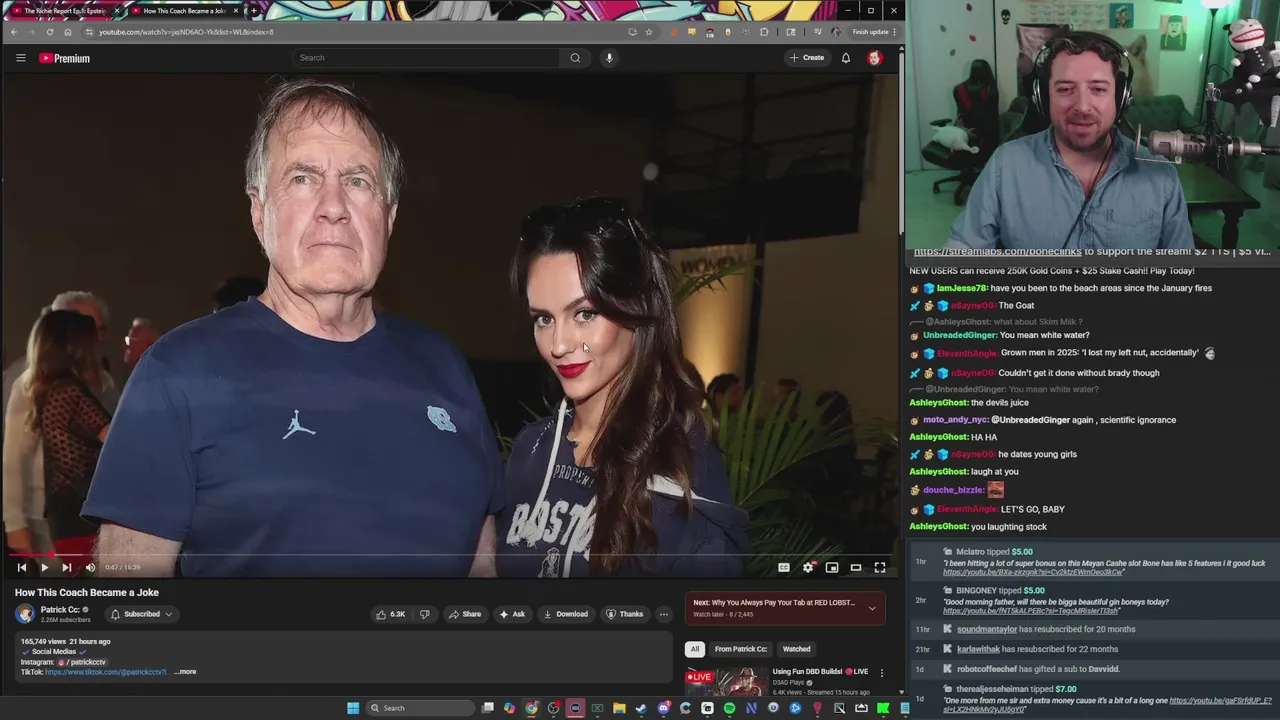Send Thanks to the creator
Viewport: 1280px width, 720px height.
point(624,614)
